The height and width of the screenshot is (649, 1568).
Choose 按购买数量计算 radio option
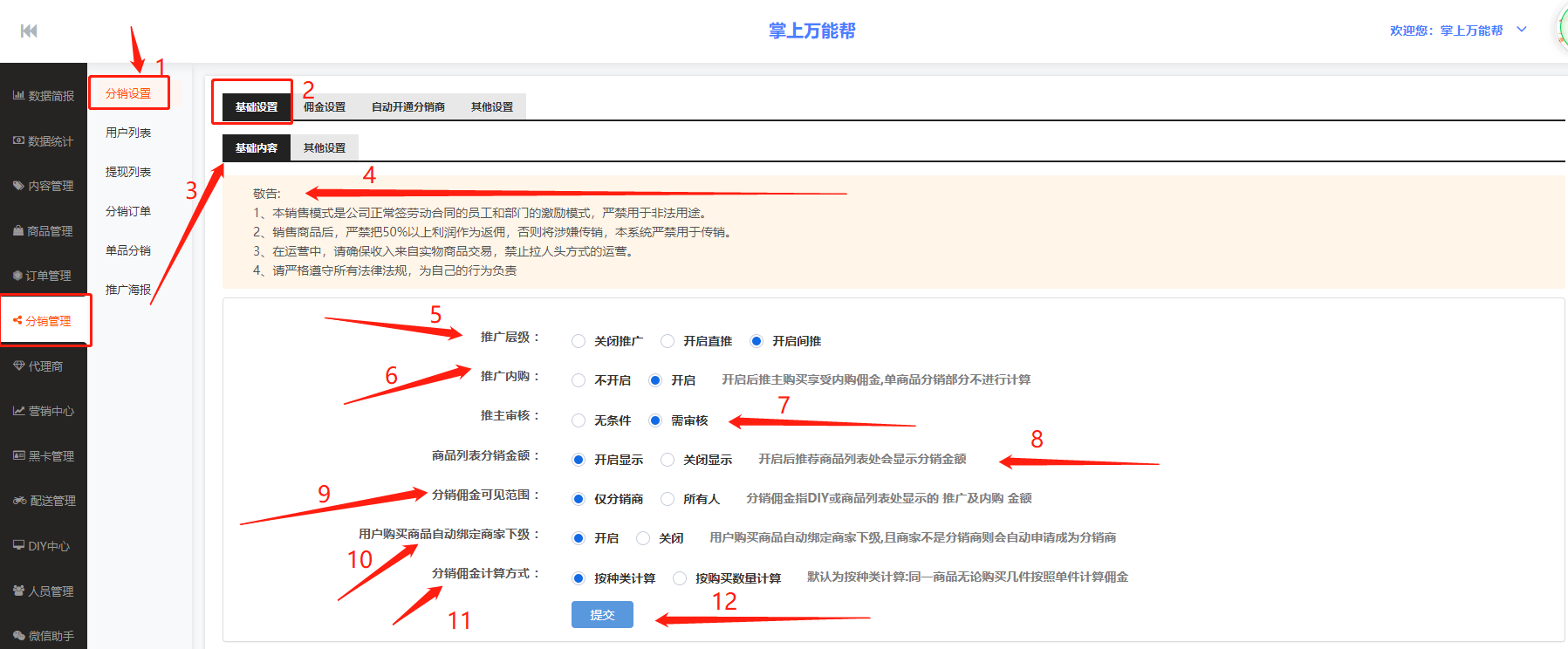[680, 578]
